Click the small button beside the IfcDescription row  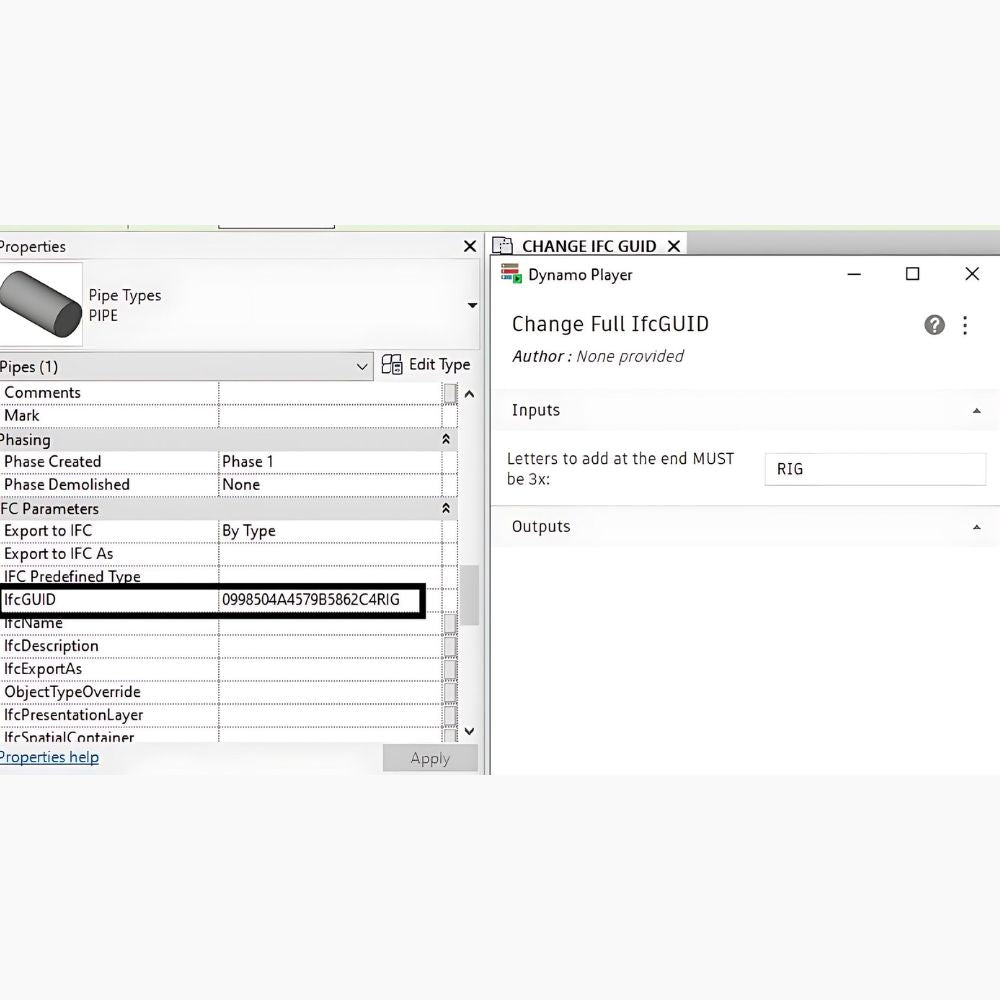(450, 646)
